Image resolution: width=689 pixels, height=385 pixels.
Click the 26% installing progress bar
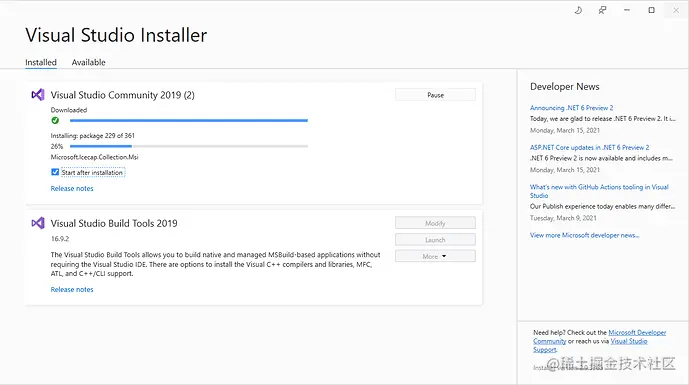189,146
